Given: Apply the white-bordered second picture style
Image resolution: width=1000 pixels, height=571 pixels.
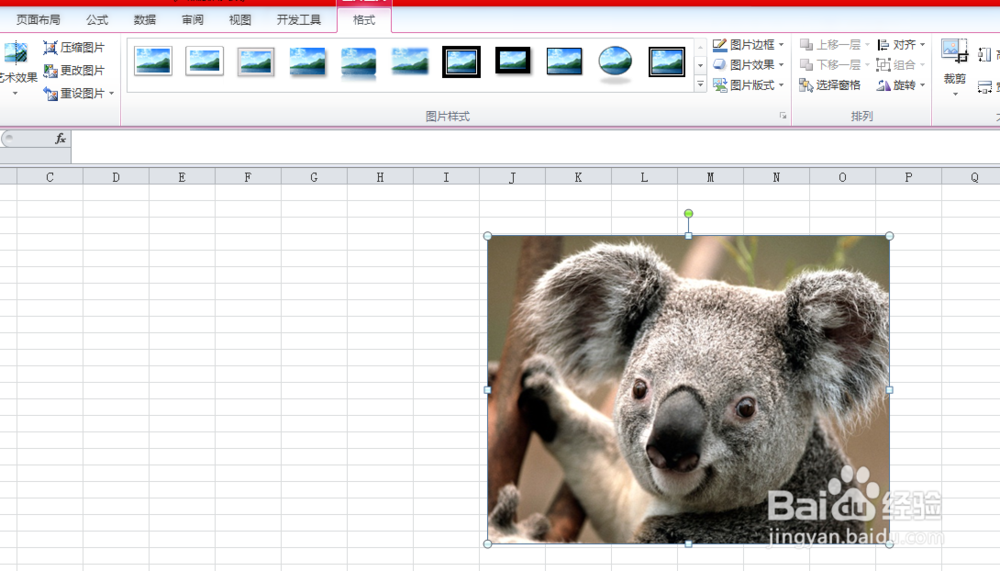Looking at the screenshot, I should pos(205,62).
